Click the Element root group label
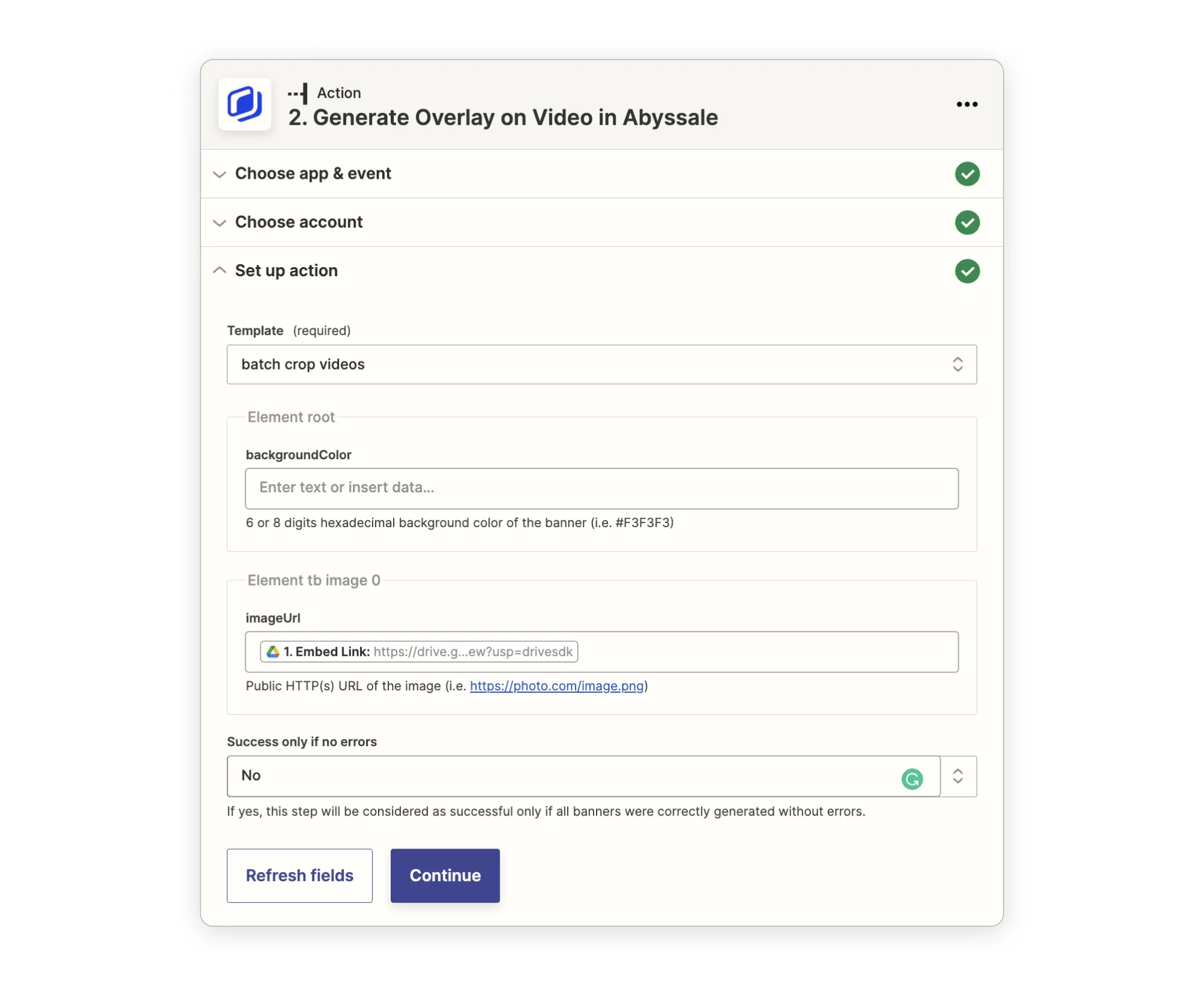This screenshot has height=987, width=1204. [x=291, y=417]
